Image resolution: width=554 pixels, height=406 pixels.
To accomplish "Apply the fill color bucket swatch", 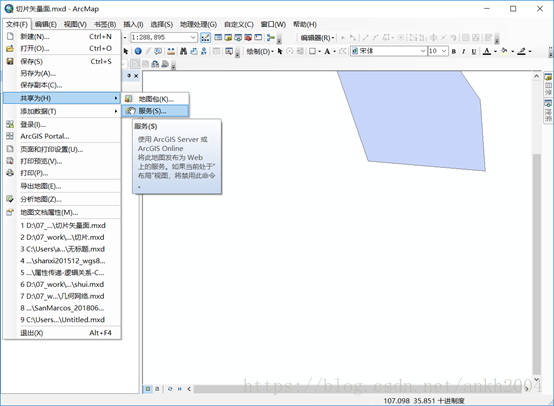I will 505,51.
